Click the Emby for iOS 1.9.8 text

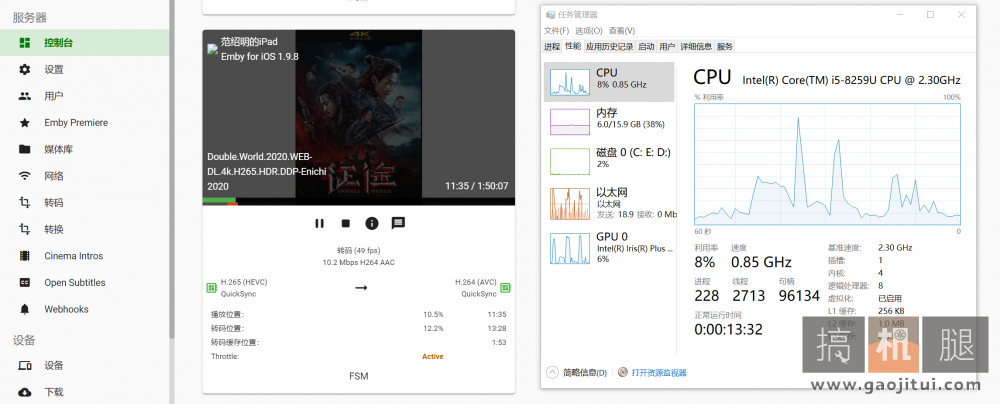tap(260, 56)
